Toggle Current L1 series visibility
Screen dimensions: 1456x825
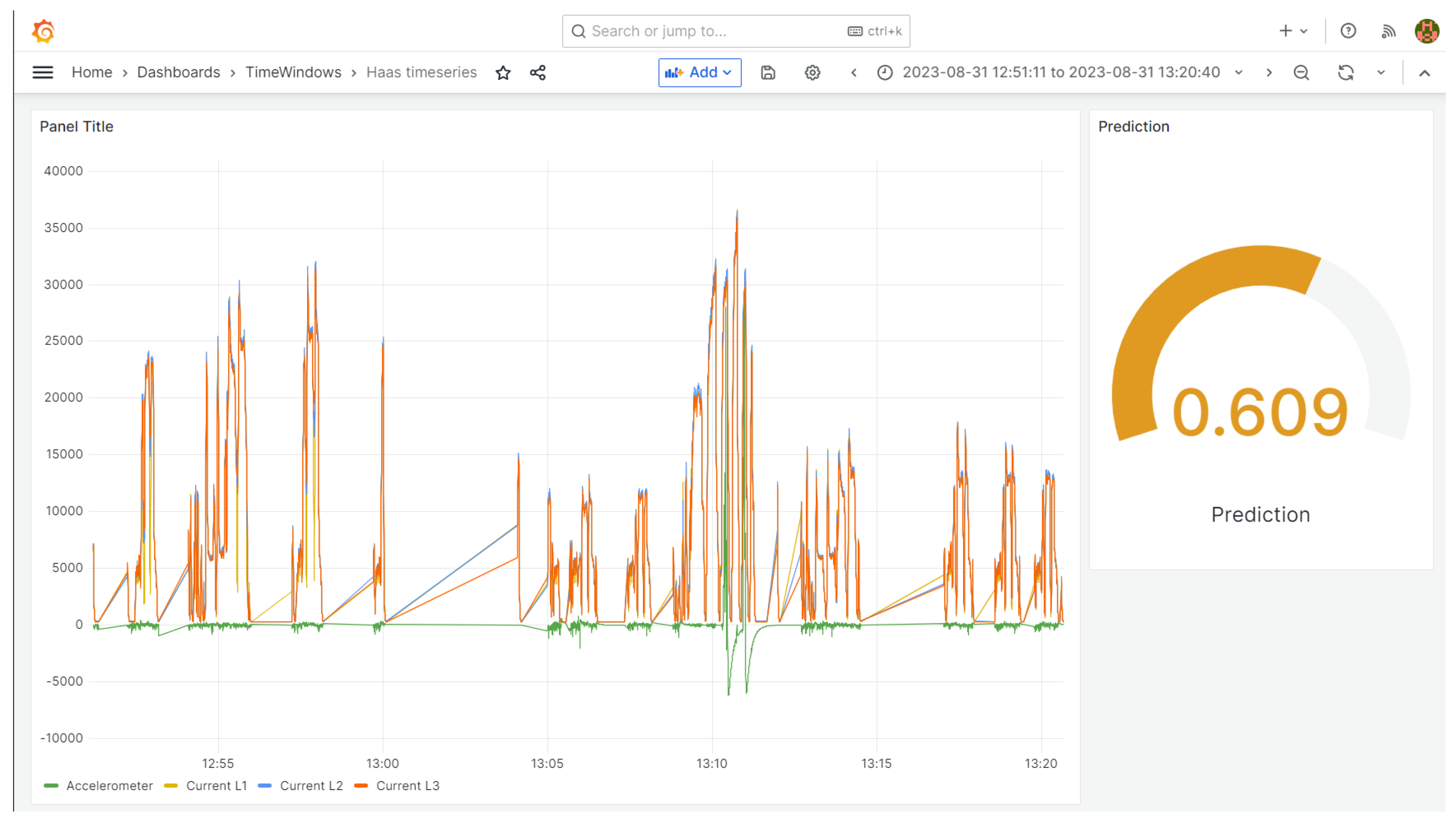pos(216,786)
